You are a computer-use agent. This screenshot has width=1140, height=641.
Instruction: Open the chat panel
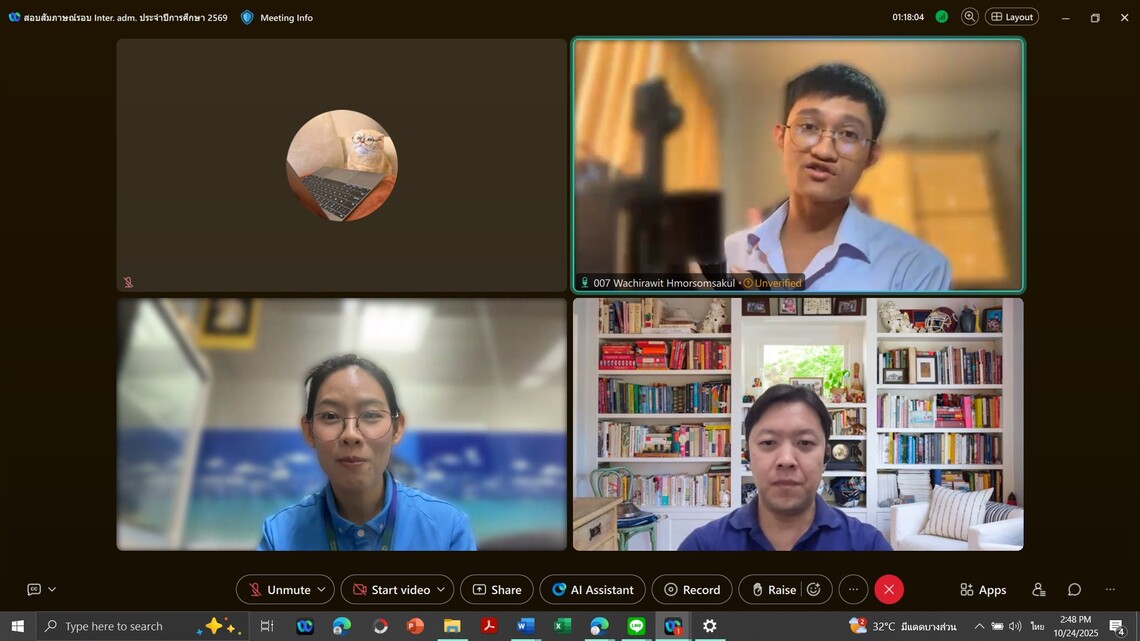pyautogui.click(x=1074, y=590)
